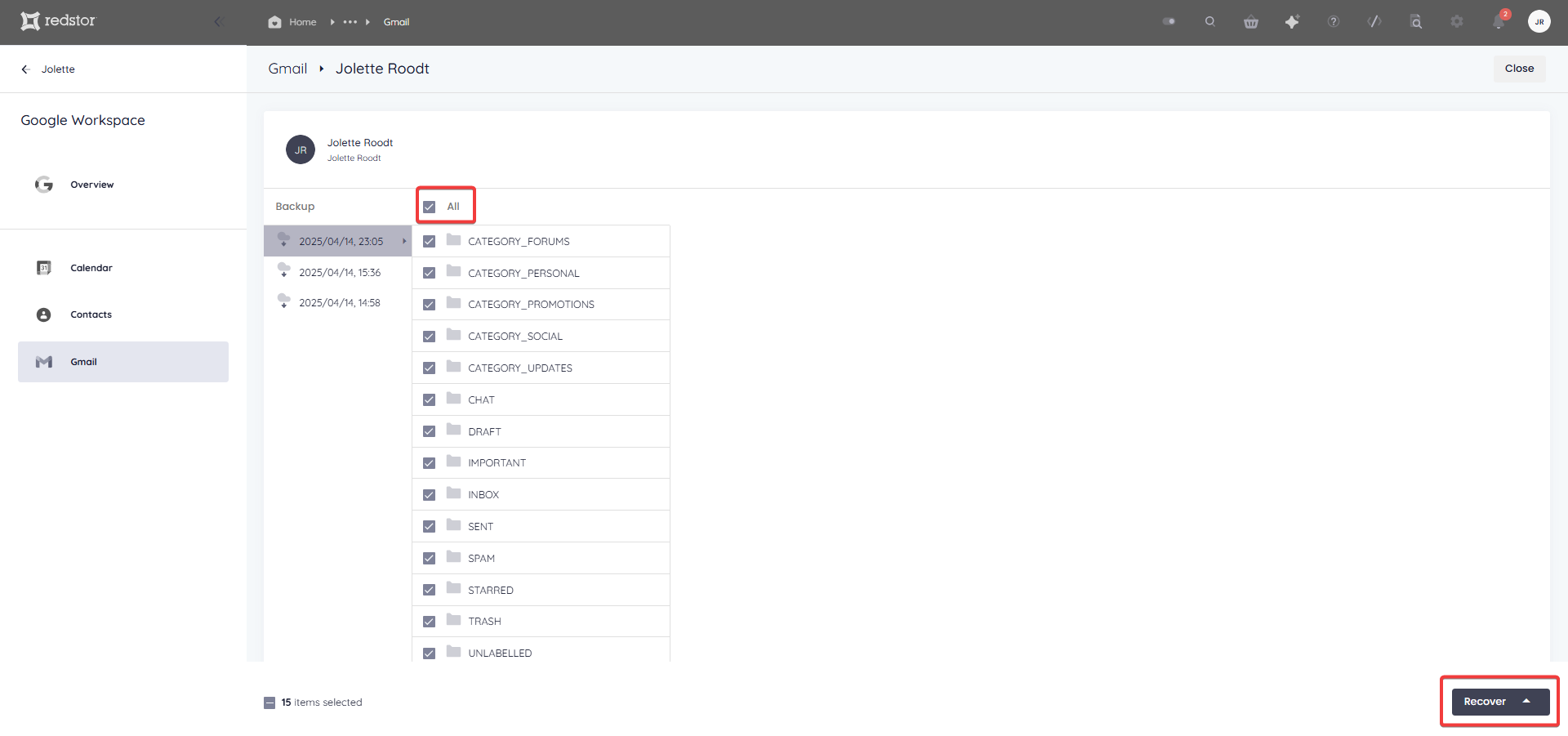
Task: Open the document search icon
Action: pos(1416,22)
